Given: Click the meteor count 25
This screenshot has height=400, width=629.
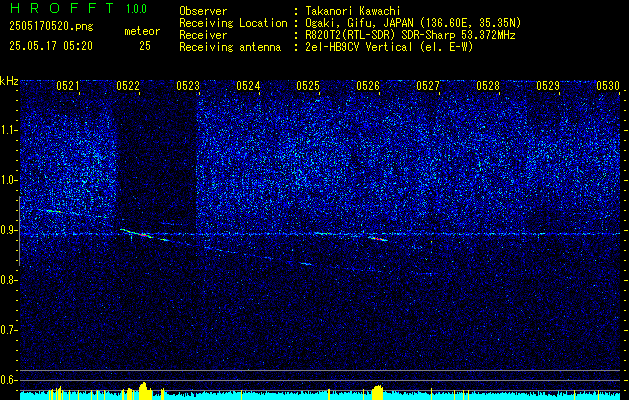Looking at the screenshot, I should [x=145, y=46].
